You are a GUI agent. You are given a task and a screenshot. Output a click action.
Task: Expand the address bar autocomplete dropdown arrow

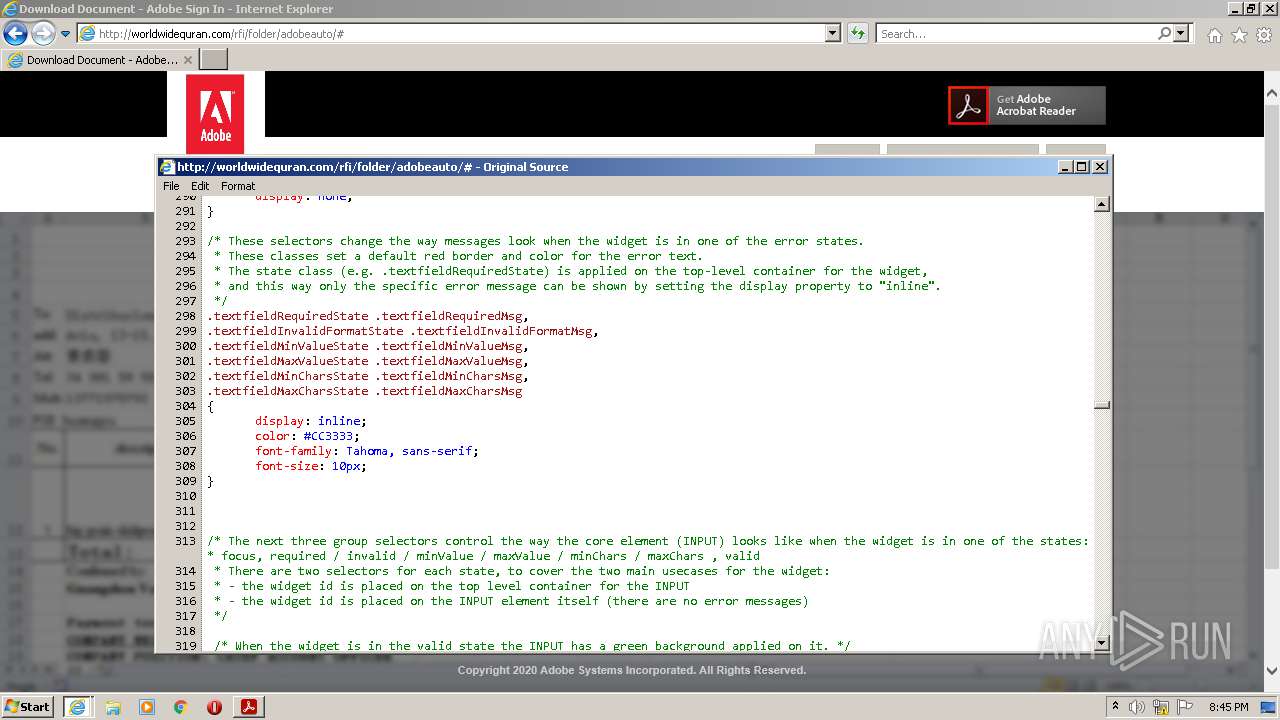(x=833, y=33)
